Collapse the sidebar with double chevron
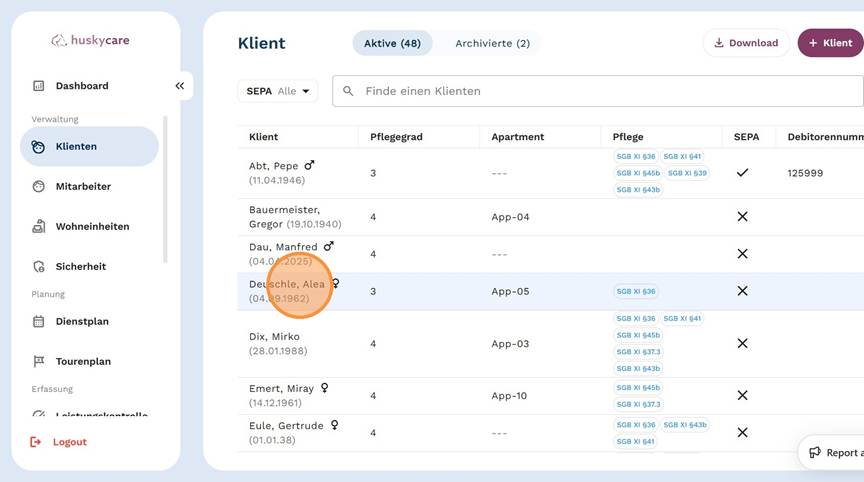 180,86
